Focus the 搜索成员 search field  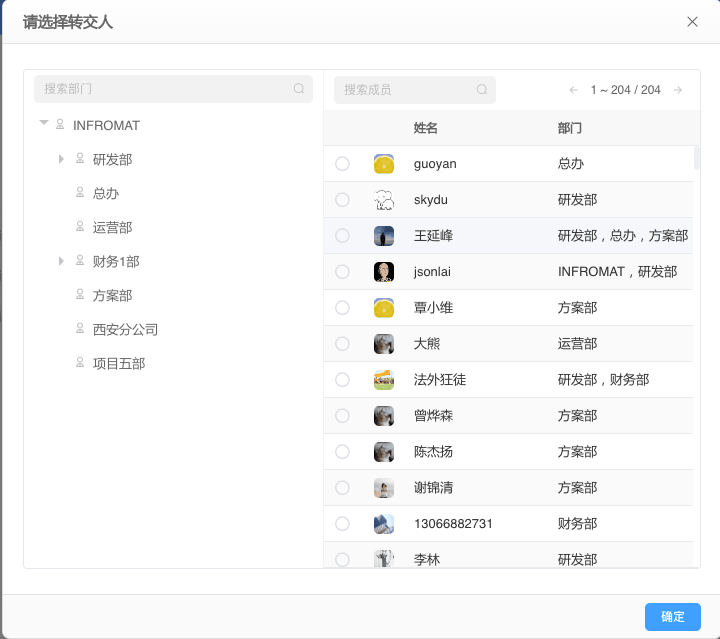pyautogui.click(x=415, y=90)
